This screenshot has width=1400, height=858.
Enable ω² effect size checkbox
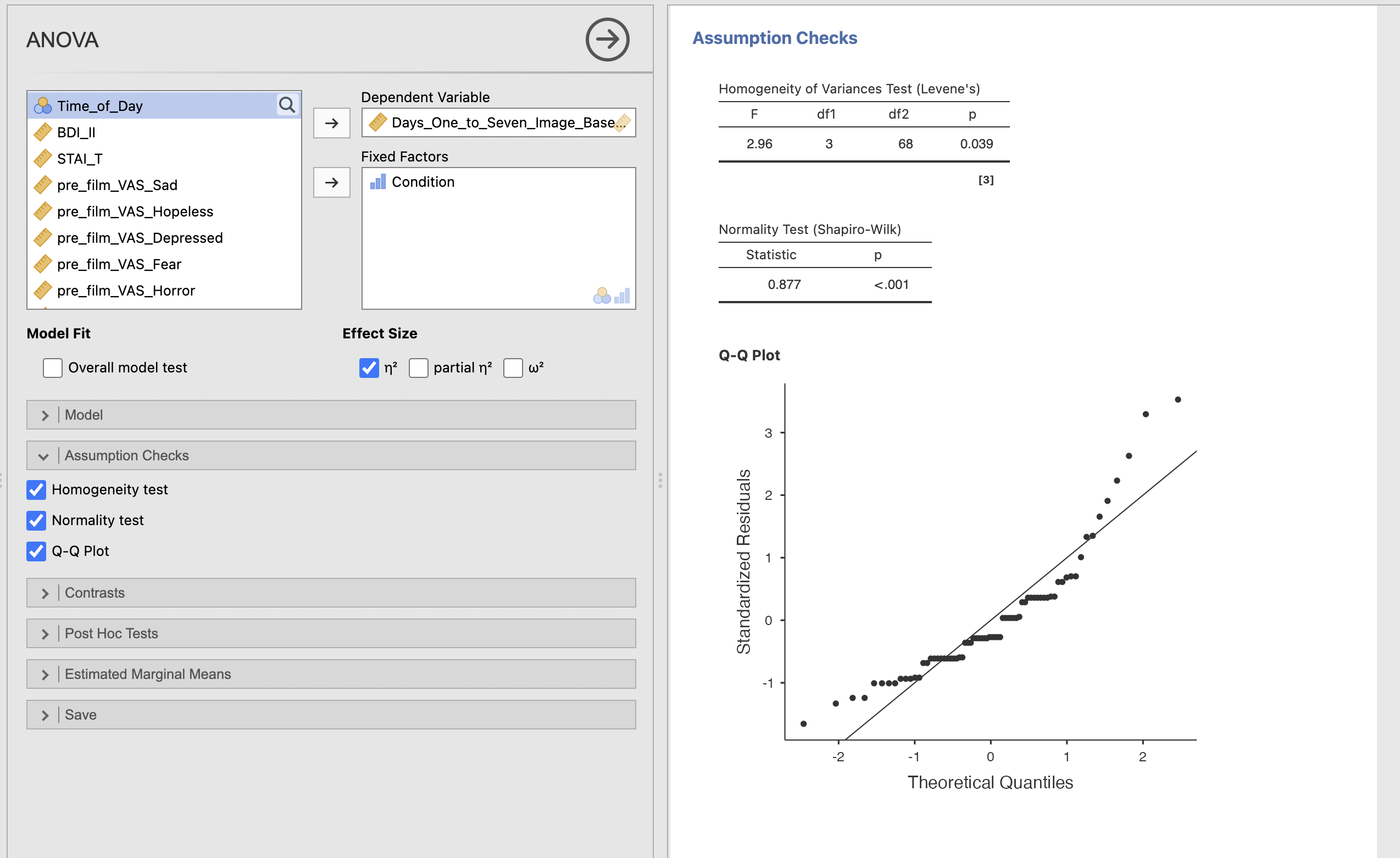[x=513, y=368]
